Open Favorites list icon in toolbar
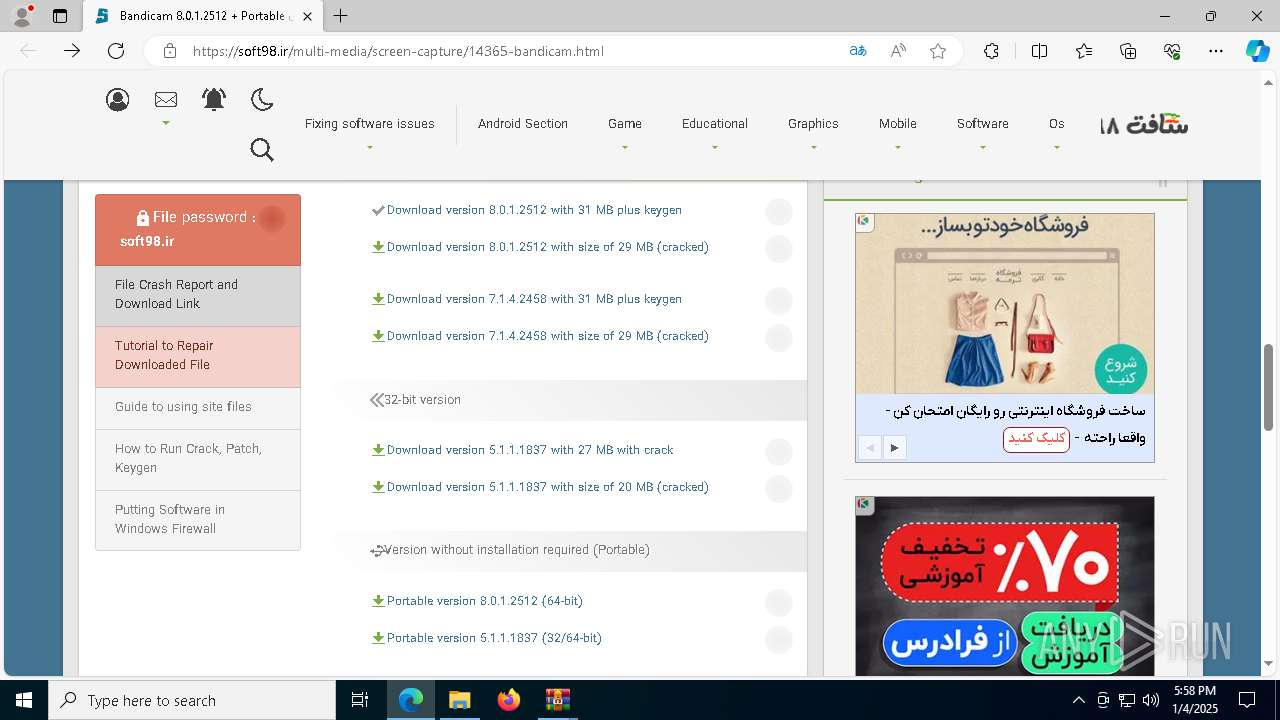 click(x=1084, y=51)
